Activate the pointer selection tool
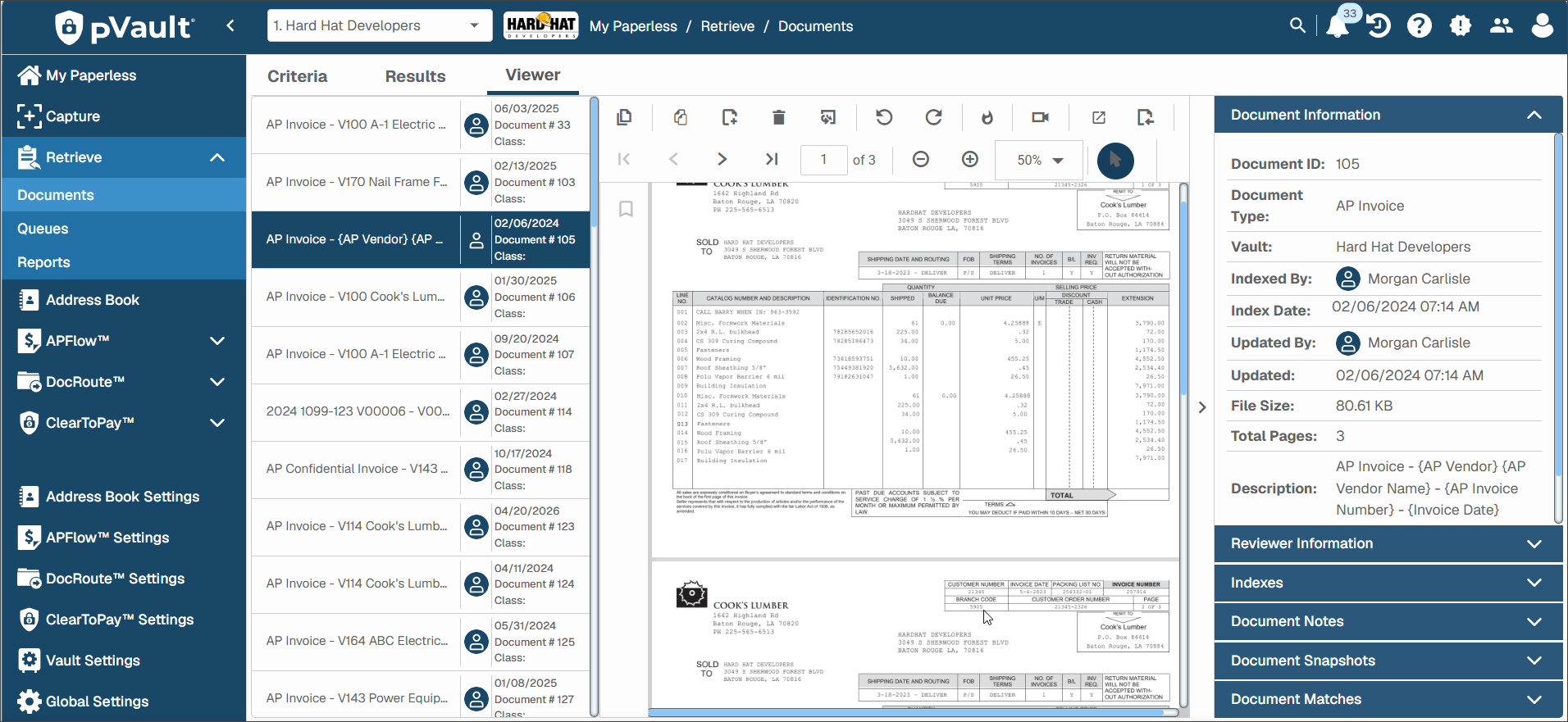 point(1115,160)
